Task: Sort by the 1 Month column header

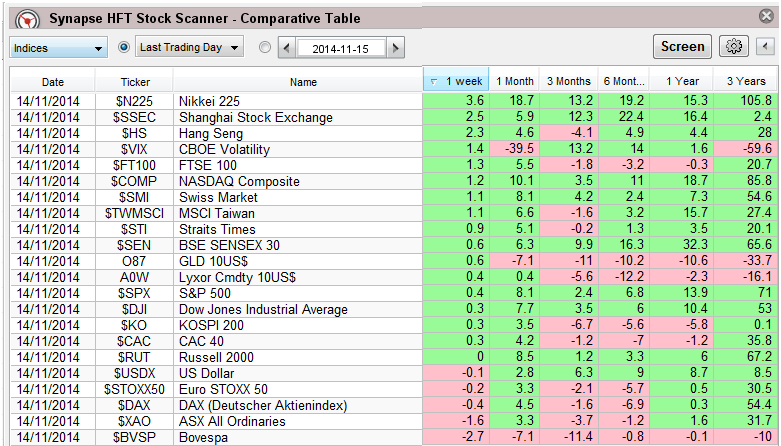Action: 513,81
